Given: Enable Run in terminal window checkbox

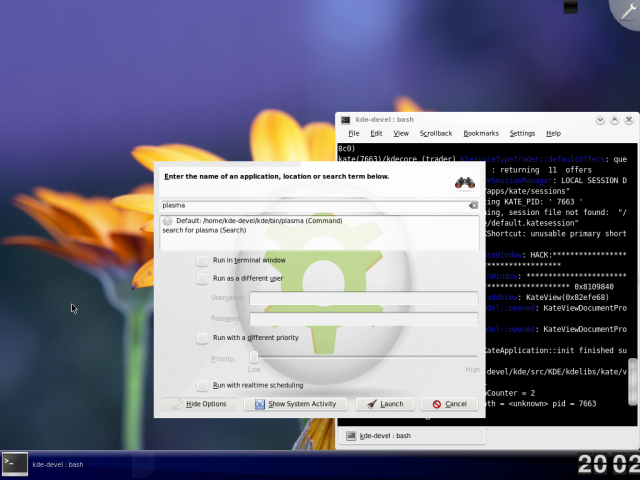Looking at the screenshot, I should point(203,260).
